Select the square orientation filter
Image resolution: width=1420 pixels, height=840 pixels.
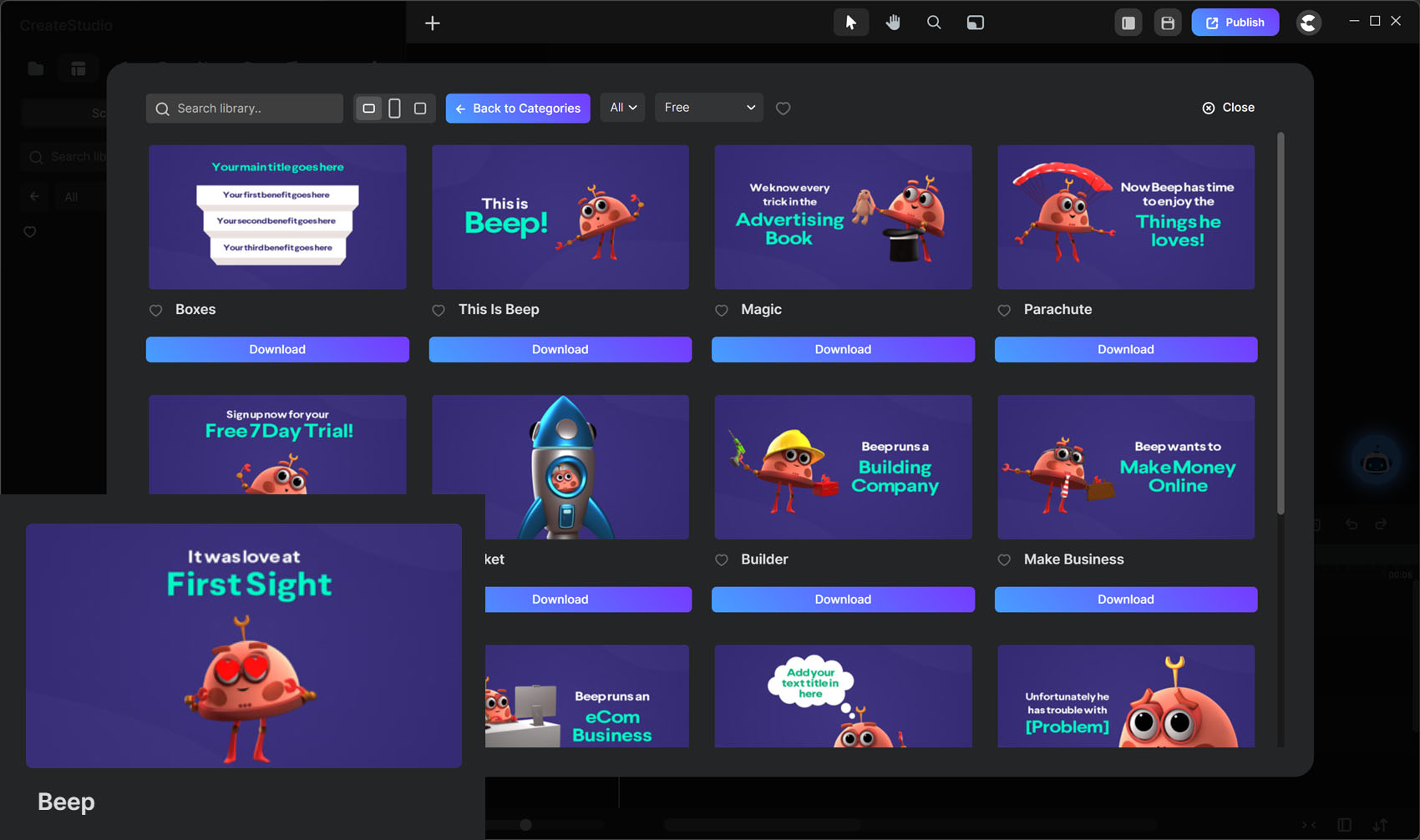pos(420,109)
